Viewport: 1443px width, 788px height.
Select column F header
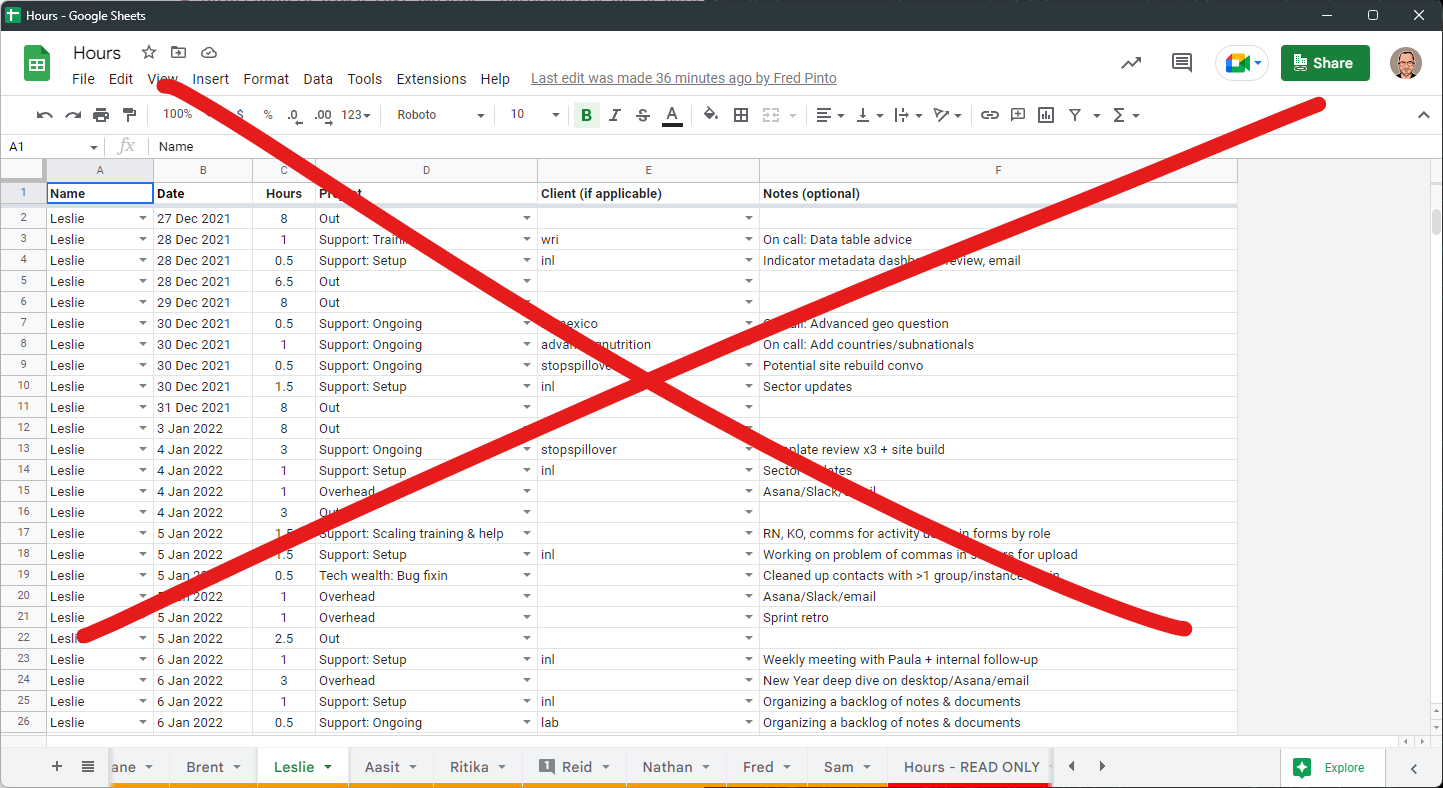coord(998,171)
